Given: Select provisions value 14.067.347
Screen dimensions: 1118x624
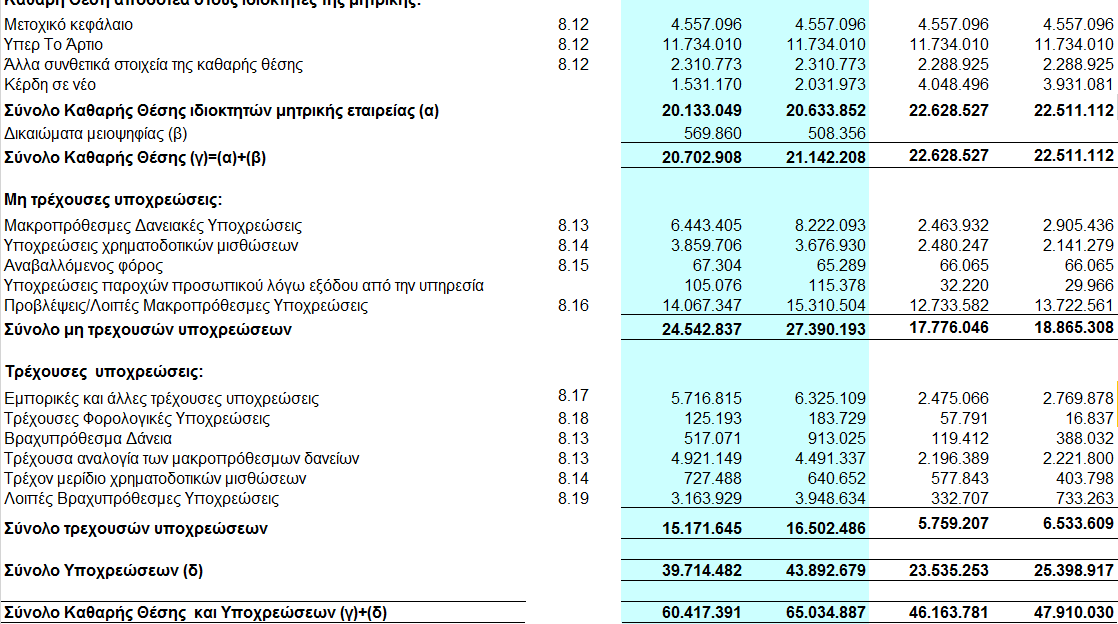Looking at the screenshot, I should pos(702,306).
